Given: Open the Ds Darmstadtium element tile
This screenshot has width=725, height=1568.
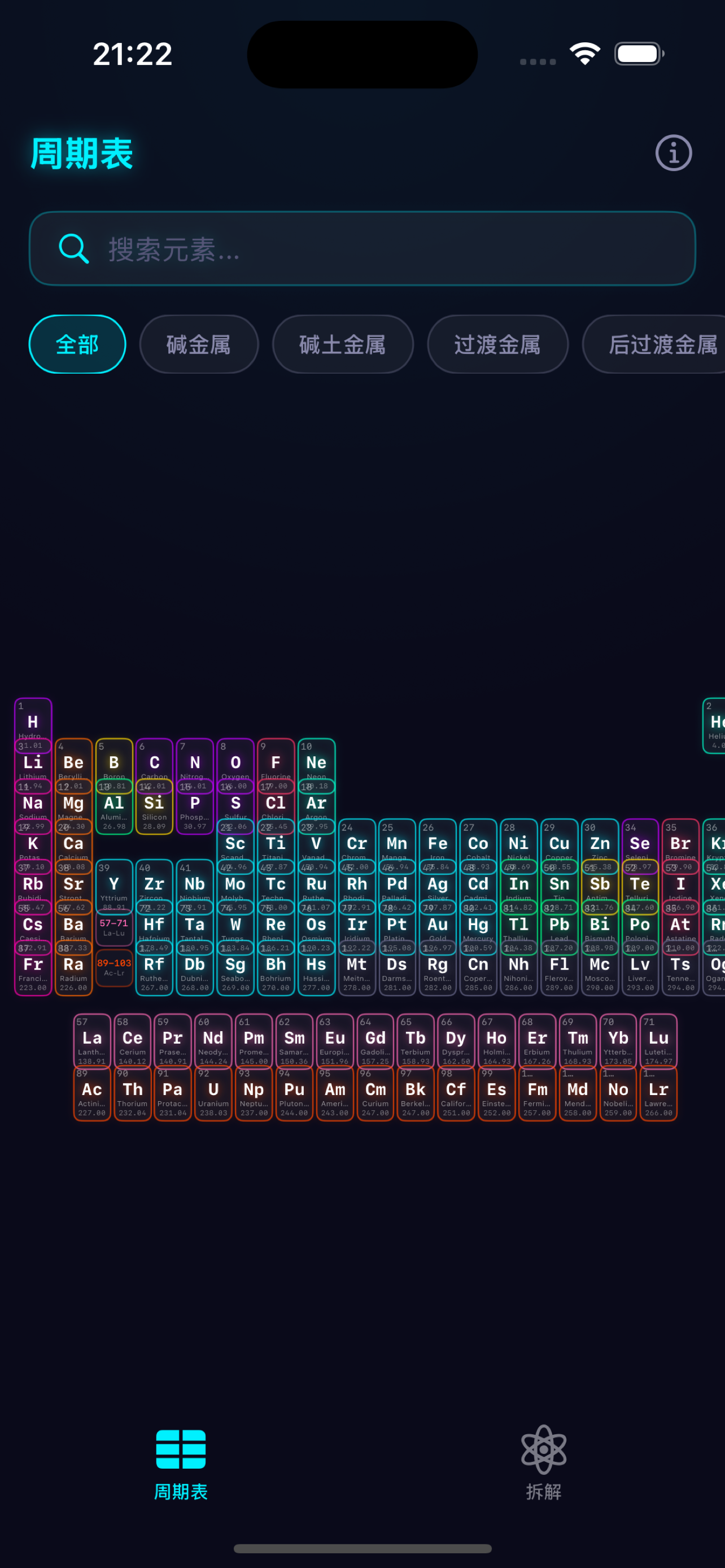Looking at the screenshot, I should [397, 969].
